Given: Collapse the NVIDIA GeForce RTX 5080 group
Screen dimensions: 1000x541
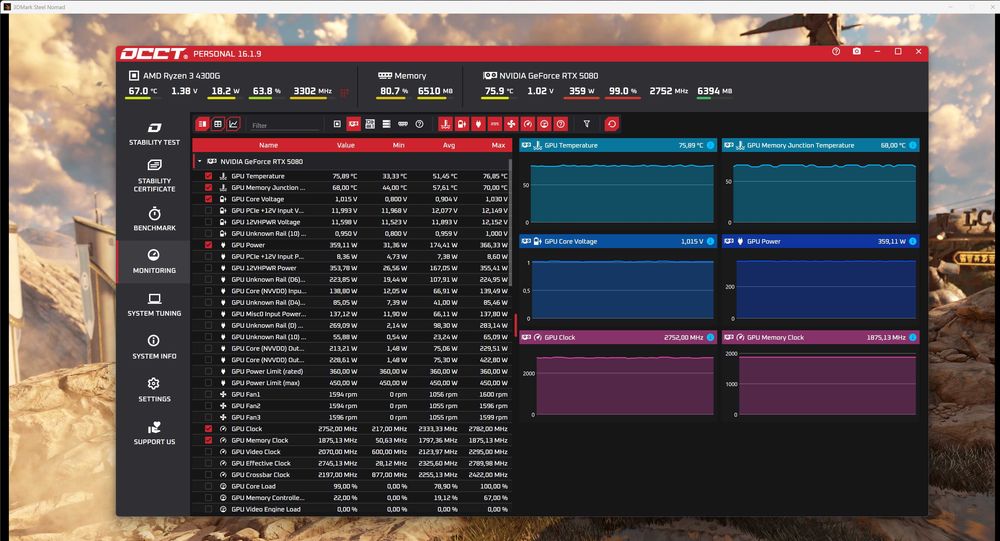Looking at the screenshot, I should pos(200,161).
